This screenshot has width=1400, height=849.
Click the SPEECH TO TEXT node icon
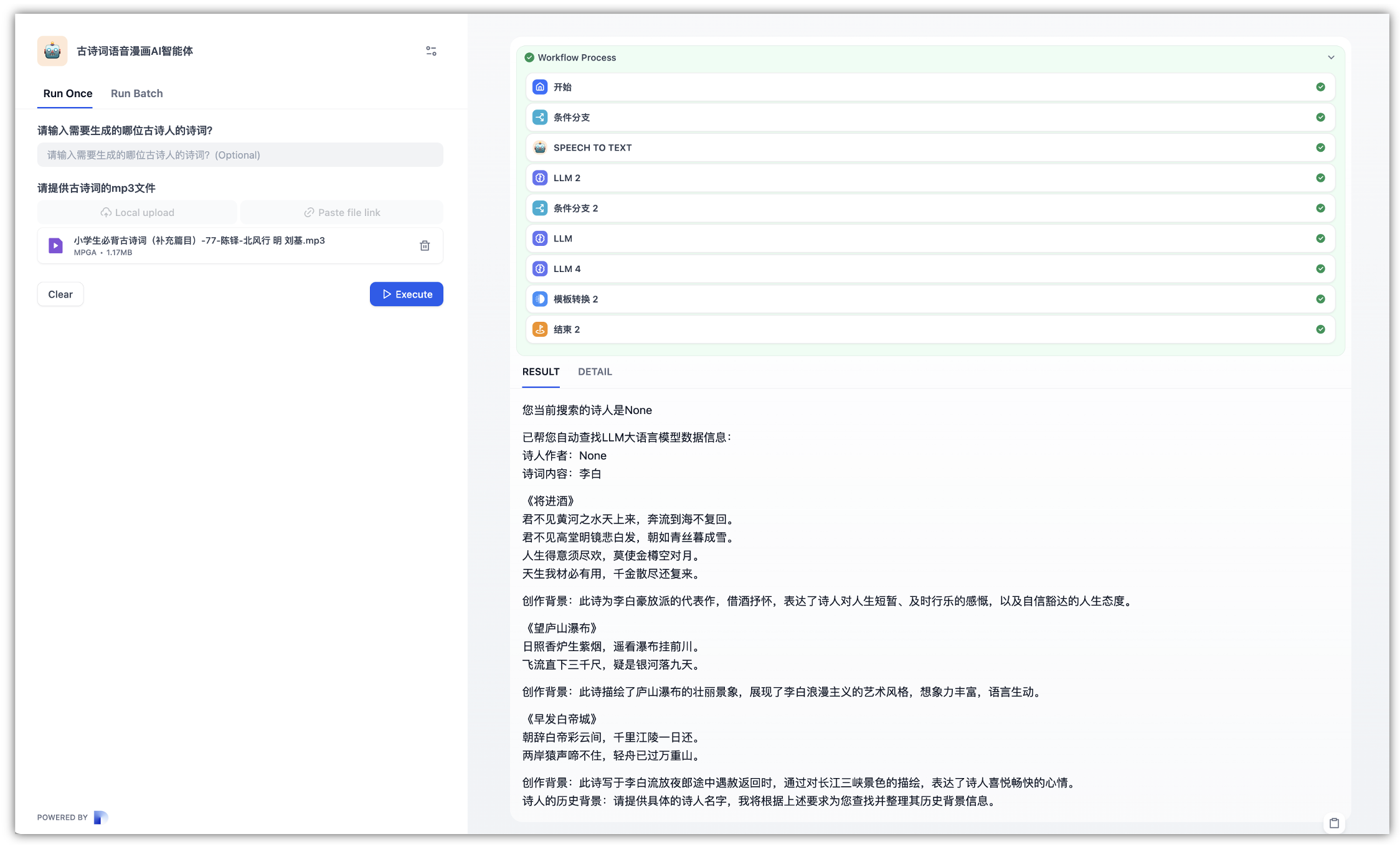[x=540, y=148]
